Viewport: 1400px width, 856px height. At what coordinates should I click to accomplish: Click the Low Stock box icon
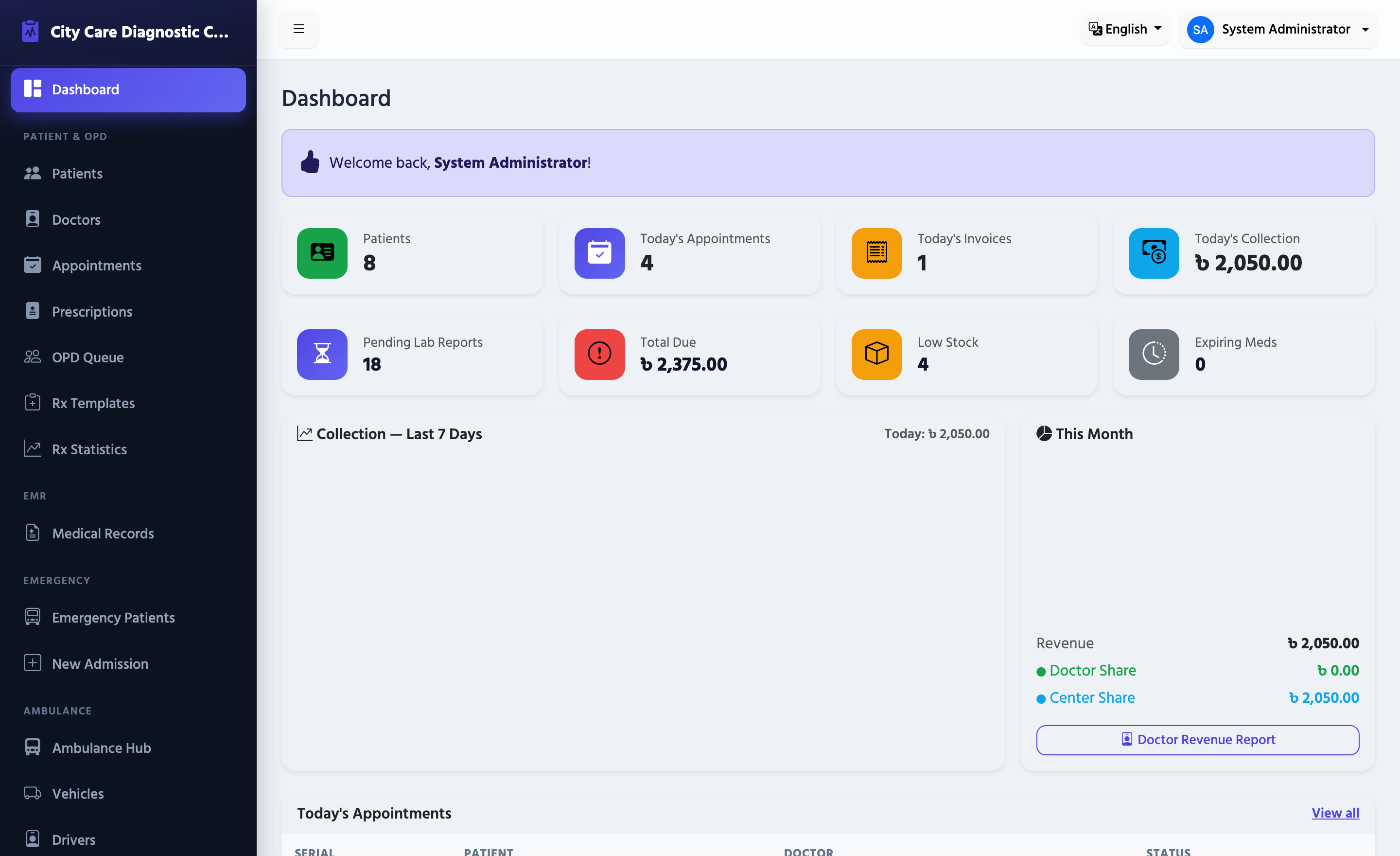point(877,354)
